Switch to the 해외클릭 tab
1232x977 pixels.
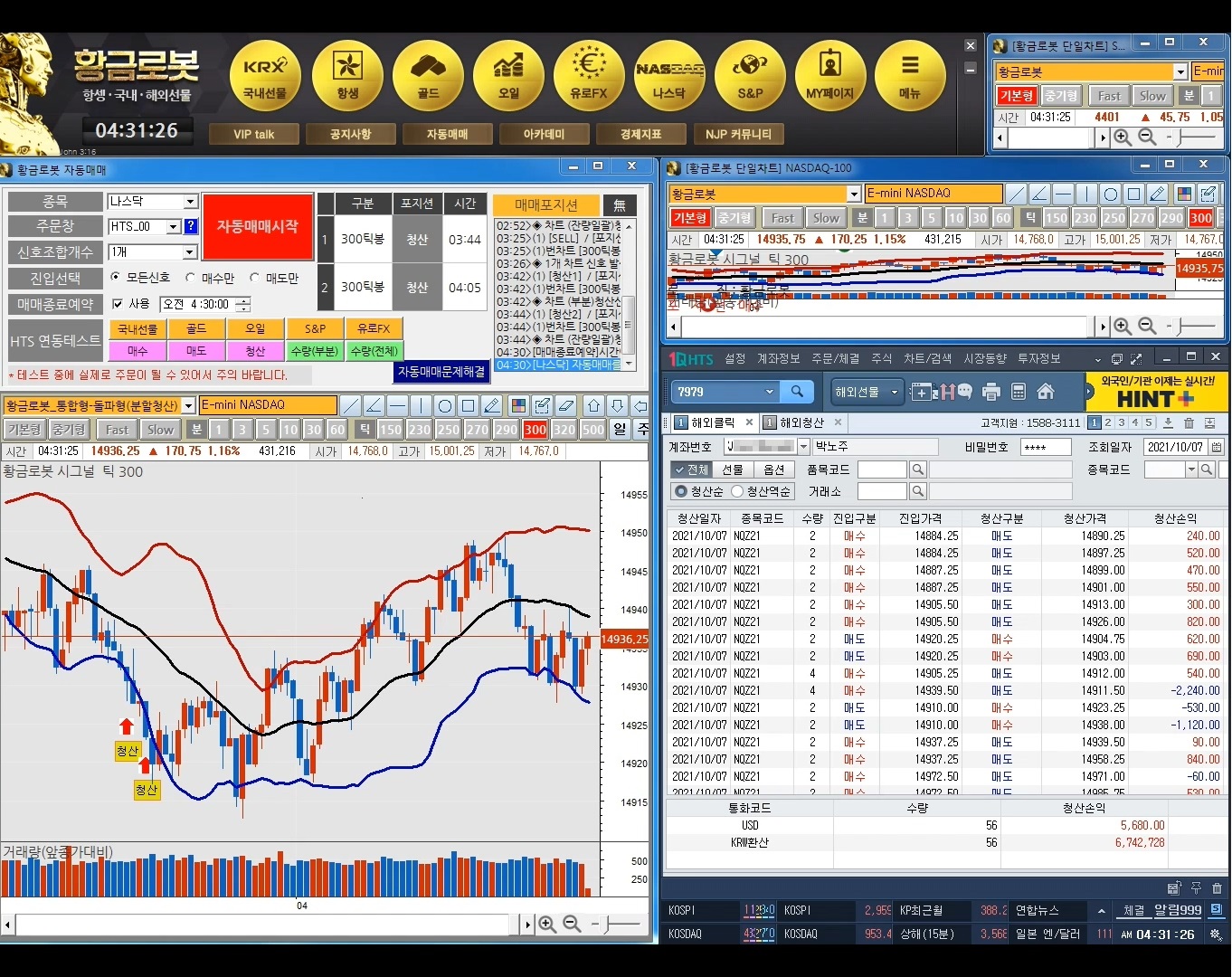pyautogui.click(x=713, y=422)
